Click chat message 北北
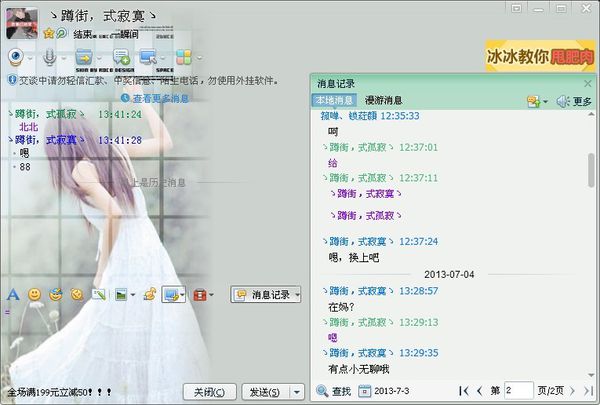The height and width of the screenshot is (405, 600). pos(29,127)
